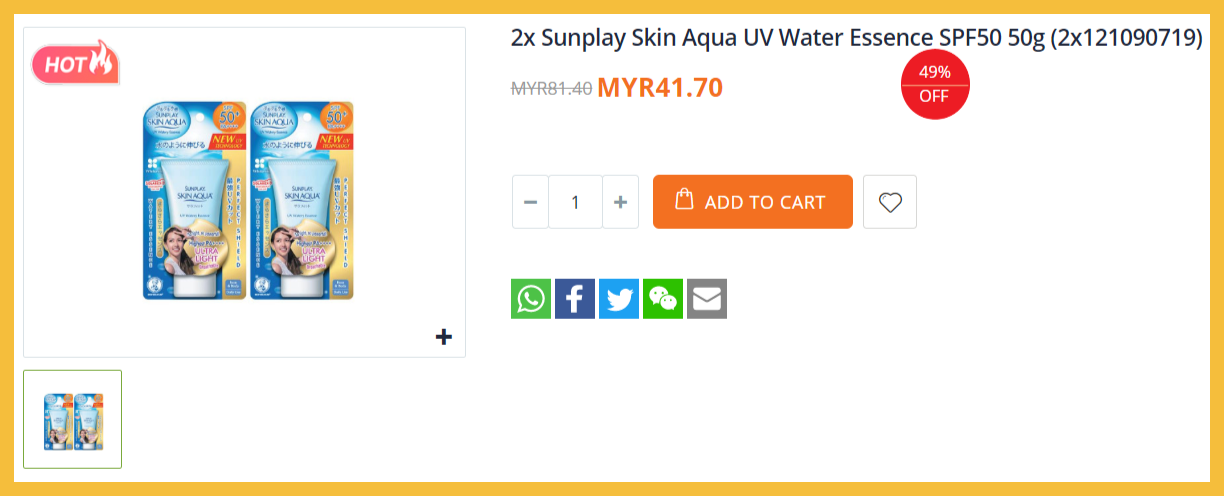Add item to wishlist with heart icon

[x=890, y=202]
